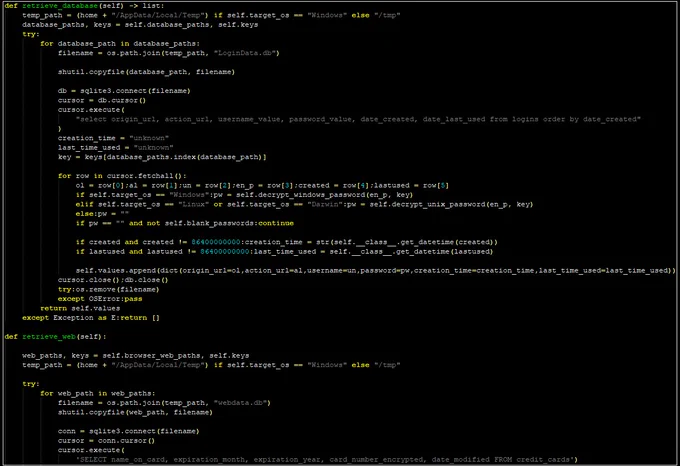The width and height of the screenshot is (680, 466).
Task: Click the 'if lastused and lastused !=' line
Action: [x=284, y=252]
